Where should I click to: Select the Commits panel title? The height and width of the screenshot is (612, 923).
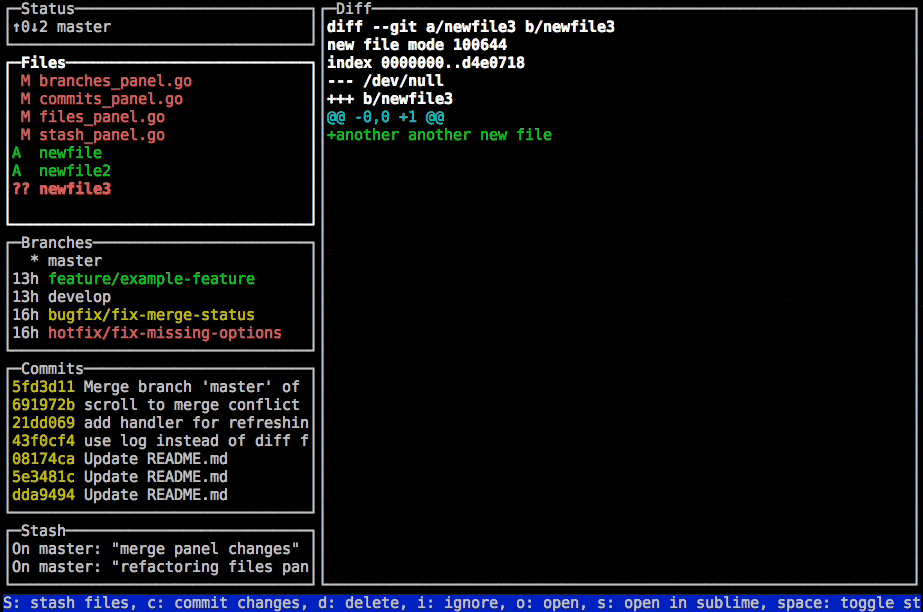pos(52,368)
